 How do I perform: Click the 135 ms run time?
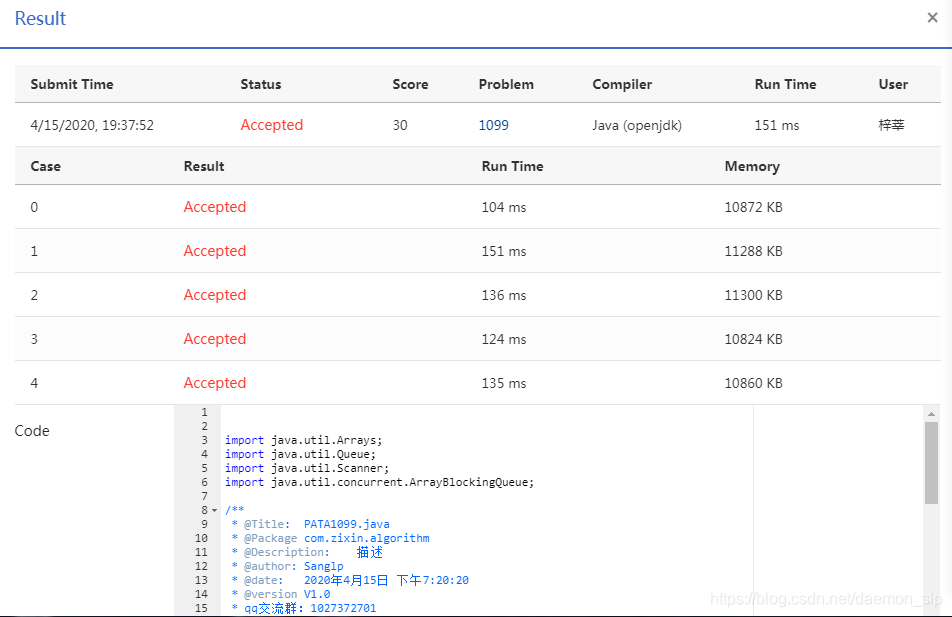[504, 383]
